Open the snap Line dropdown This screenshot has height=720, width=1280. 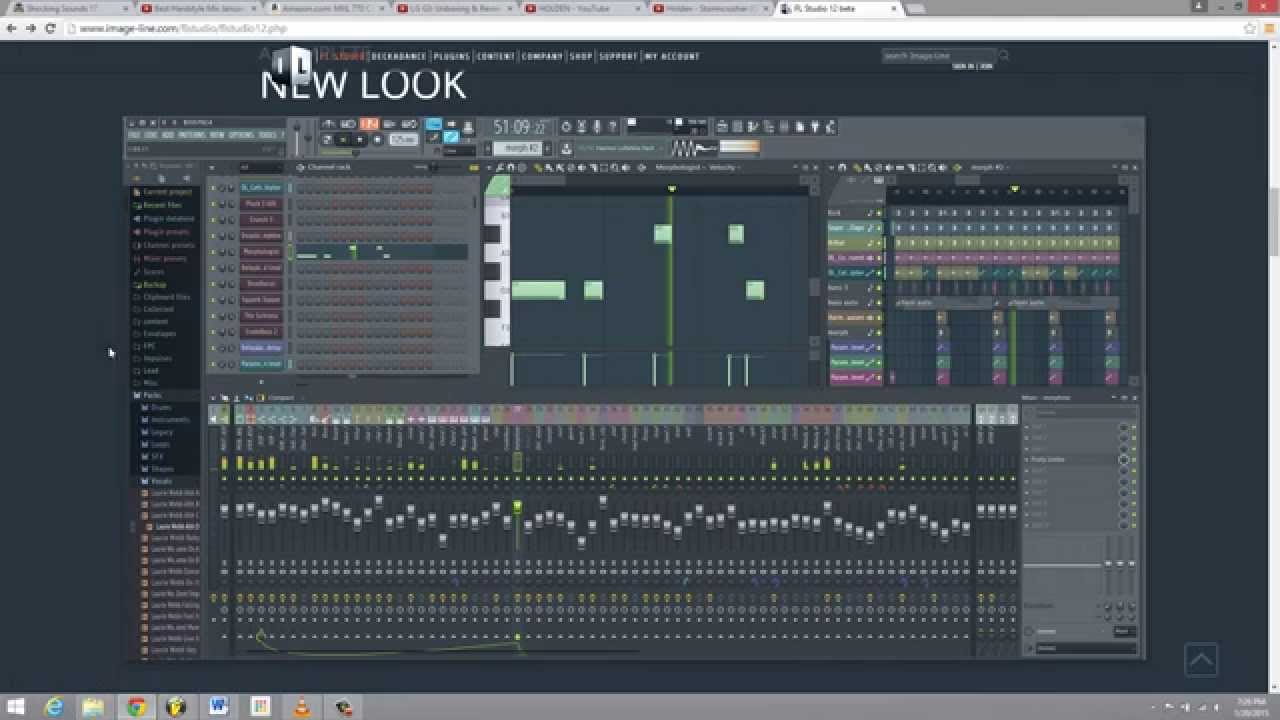pyautogui.click(x=459, y=151)
